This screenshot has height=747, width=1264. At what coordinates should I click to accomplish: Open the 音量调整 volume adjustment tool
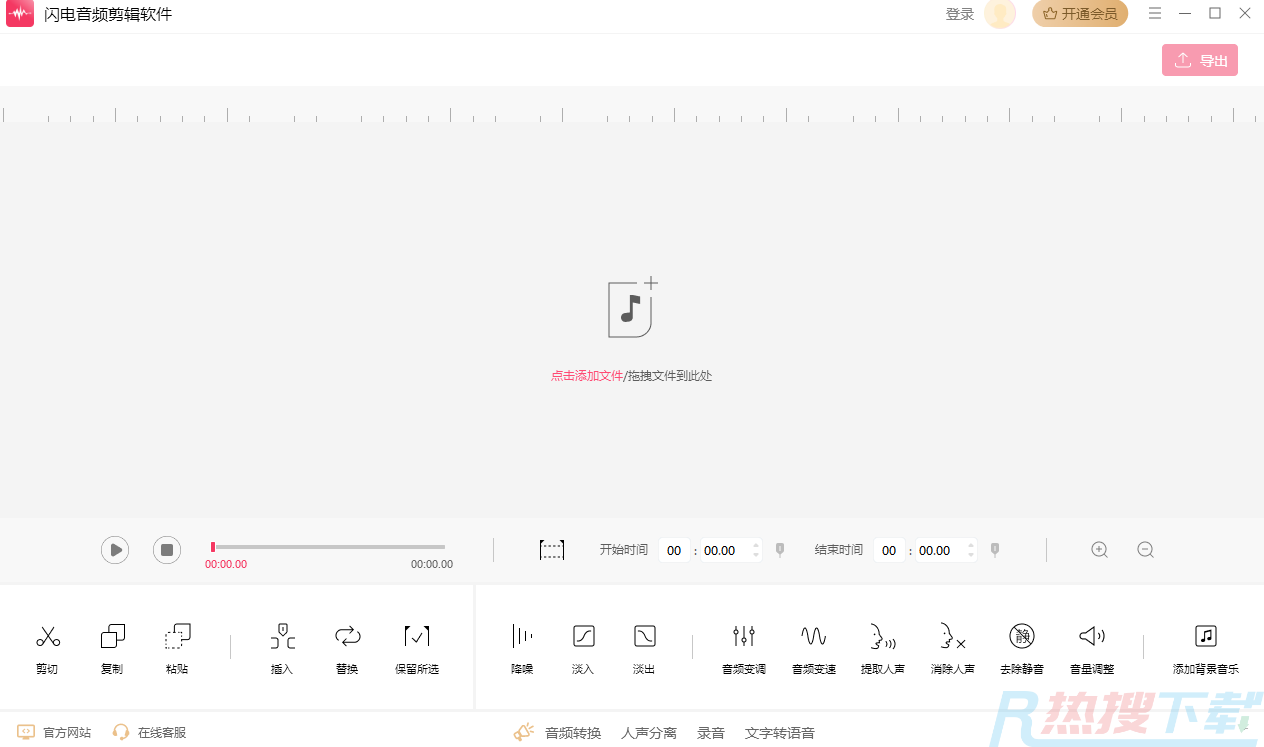pyautogui.click(x=1090, y=647)
